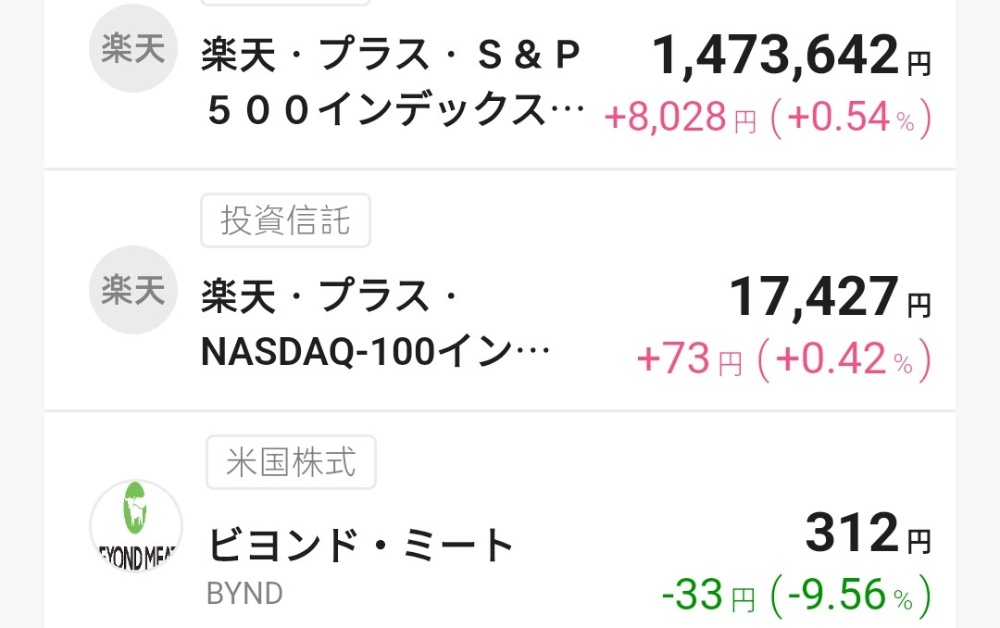
Task: Tap the Beyond Meat logo icon
Action: (136, 526)
